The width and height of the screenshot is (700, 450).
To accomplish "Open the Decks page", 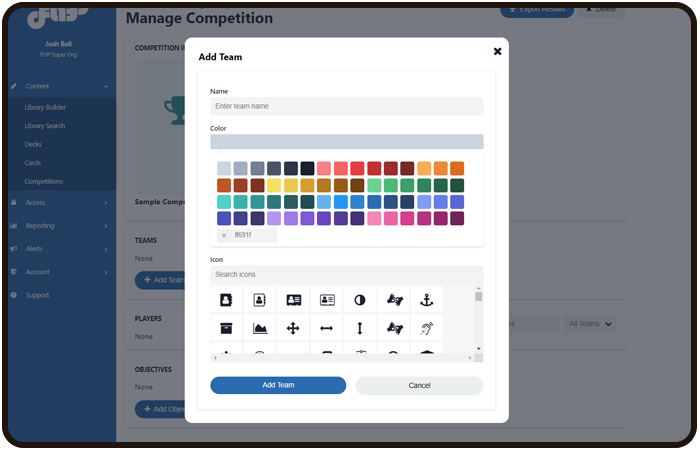I will [33, 145].
